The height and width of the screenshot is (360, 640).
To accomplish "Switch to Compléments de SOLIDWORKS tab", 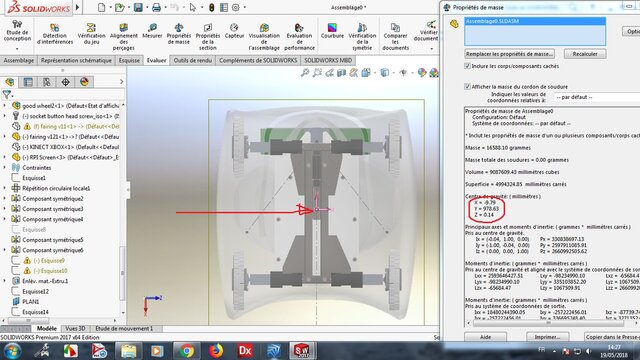I will (x=258, y=60).
